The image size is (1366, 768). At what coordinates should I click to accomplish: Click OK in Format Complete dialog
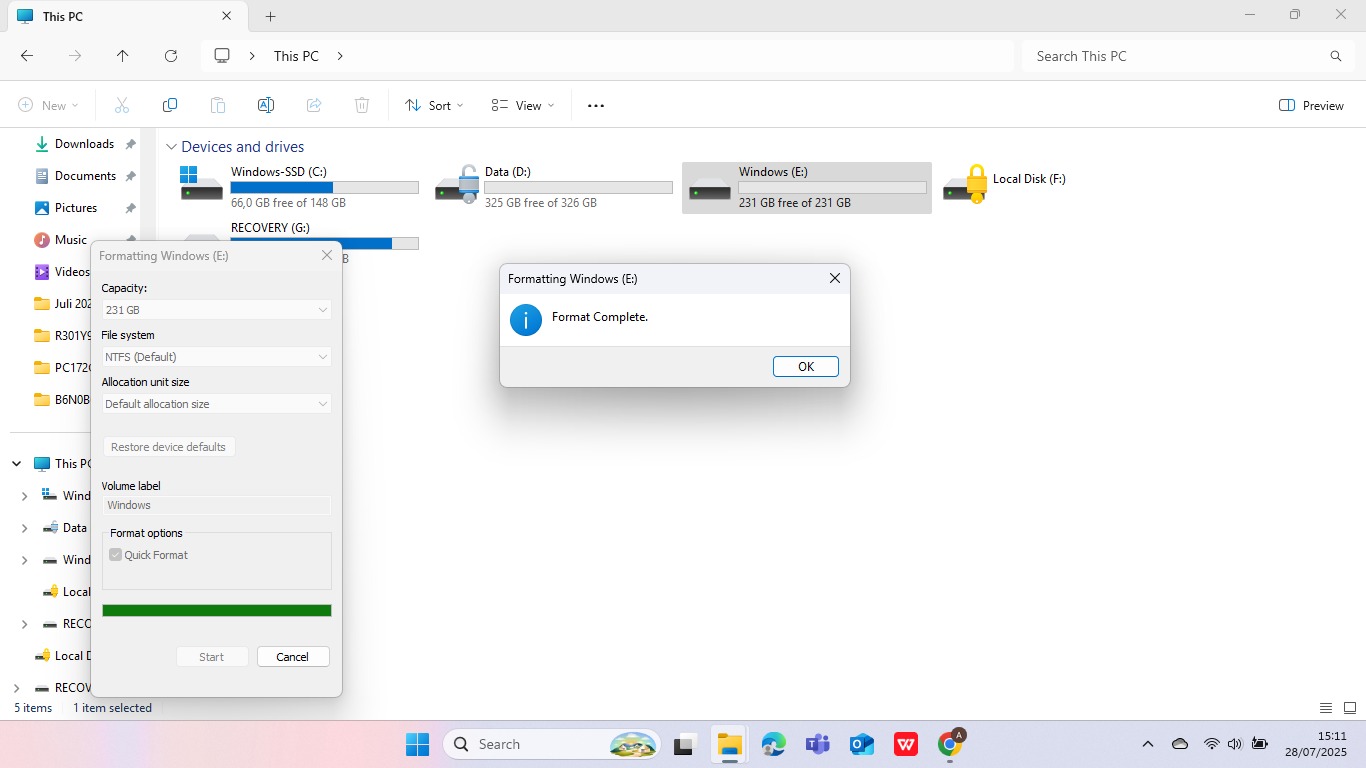pyautogui.click(x=805, y=367)
